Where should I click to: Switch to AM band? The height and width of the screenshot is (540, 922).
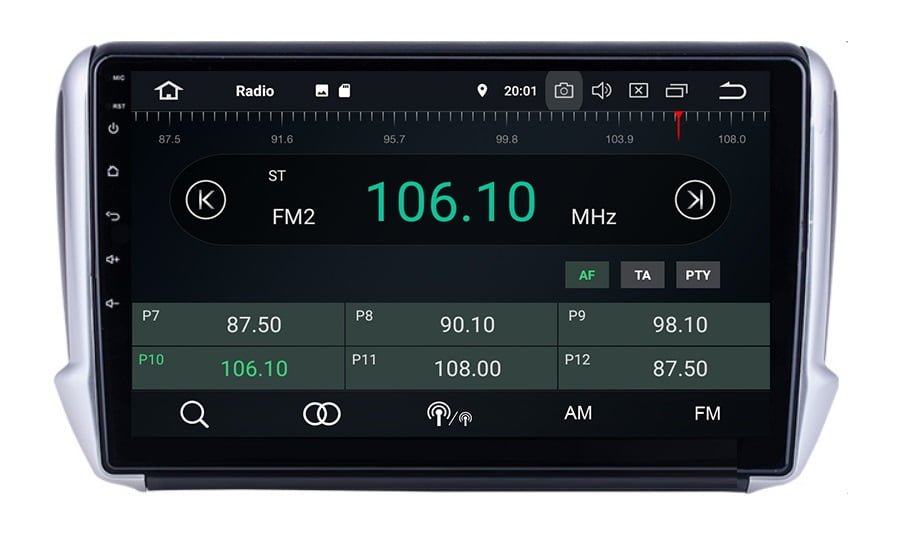pyautogui.click(x=578, y=413)
